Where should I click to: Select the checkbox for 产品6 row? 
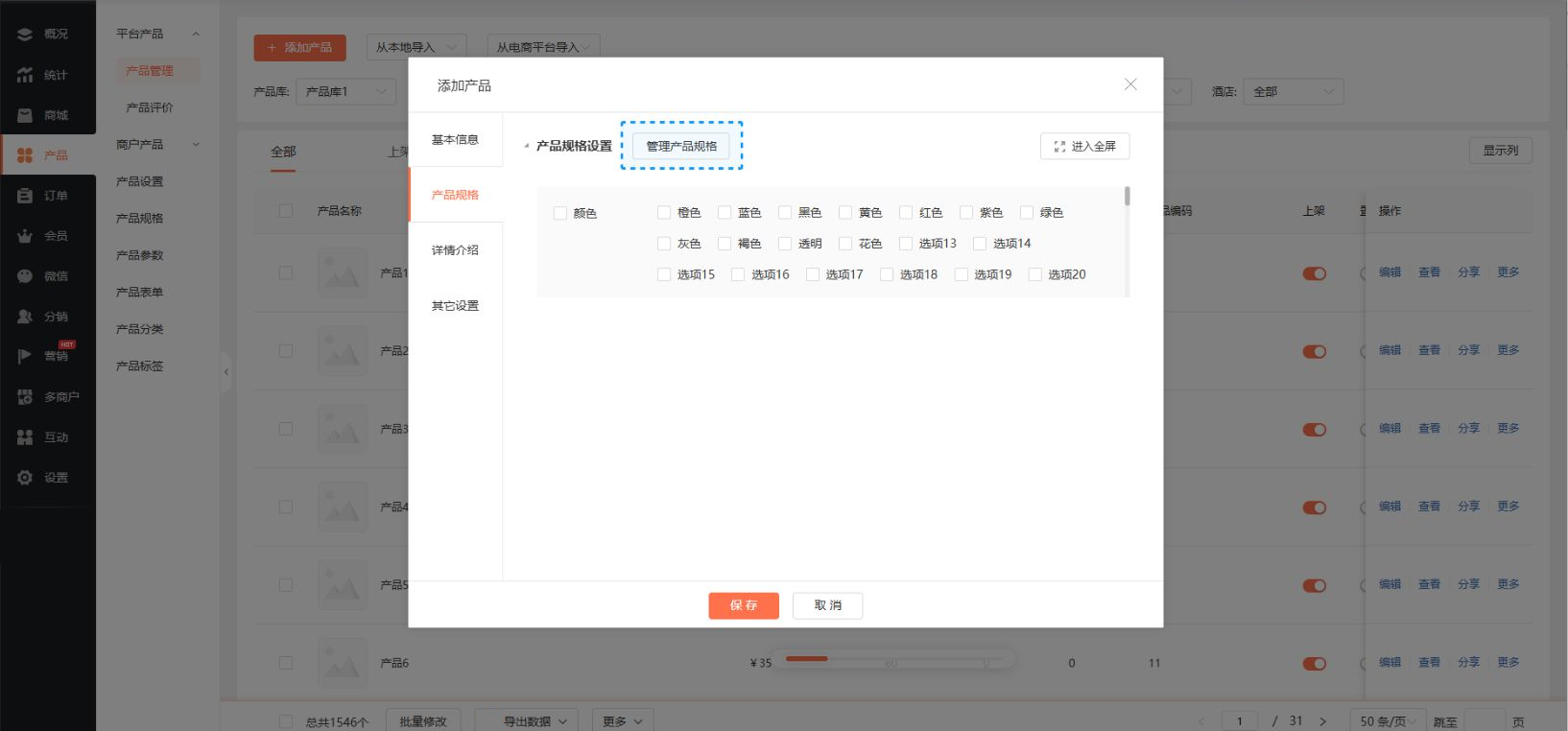click(x=286, y=663)
